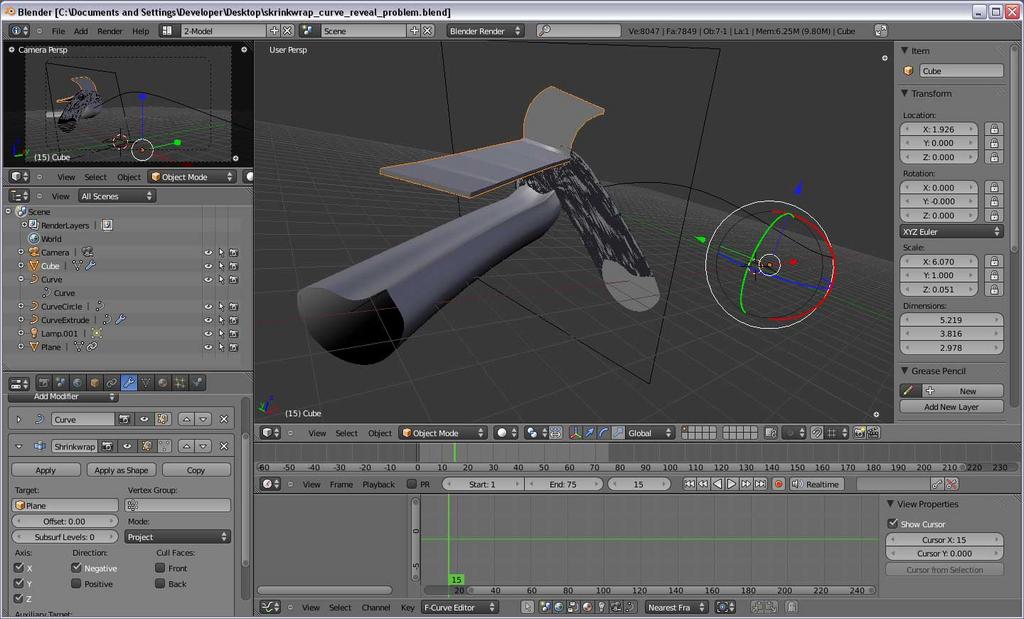Remove the Curve modifier with its X
The height and width of the screenshot is (619, 1024).
click(x=224, y=419)
